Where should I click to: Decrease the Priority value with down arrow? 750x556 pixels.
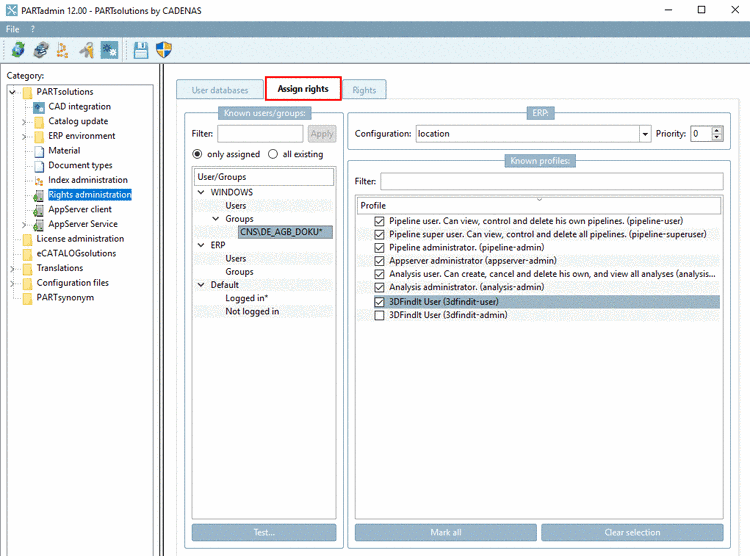coord(717,137)
